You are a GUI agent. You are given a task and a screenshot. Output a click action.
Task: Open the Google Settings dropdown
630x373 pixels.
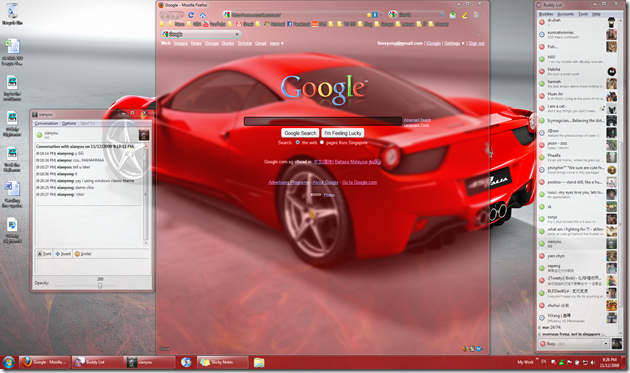click(454, 43)
